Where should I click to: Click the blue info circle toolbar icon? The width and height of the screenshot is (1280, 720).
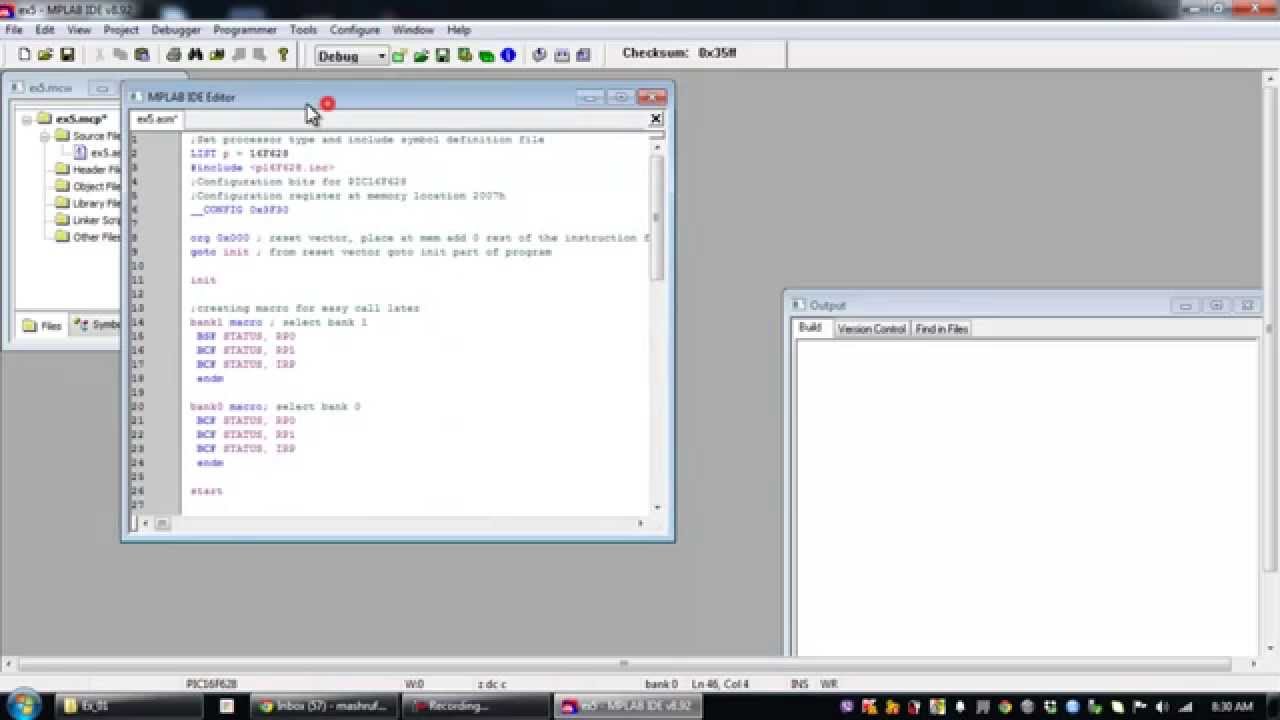508,55
